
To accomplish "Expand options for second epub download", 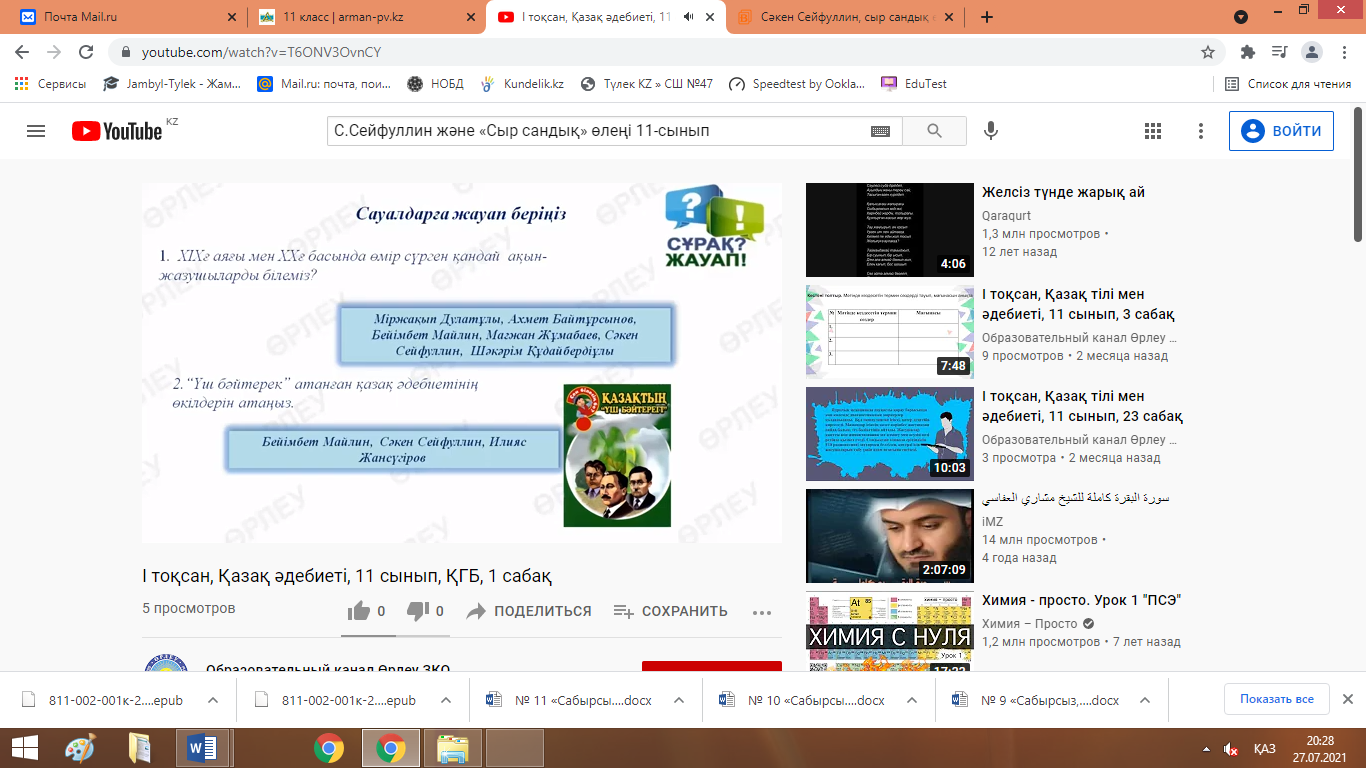I will click(445, 700).
